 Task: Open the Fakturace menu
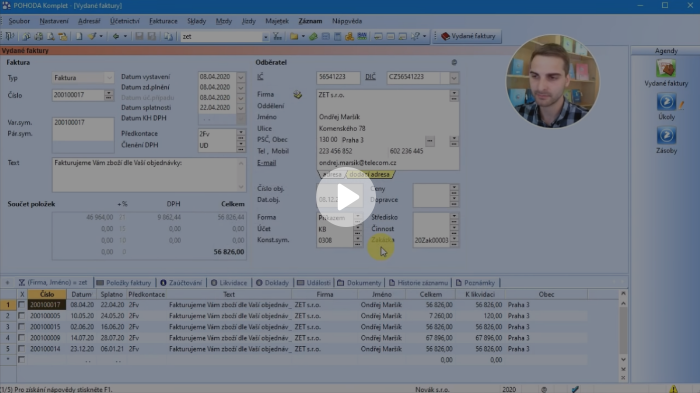(163, 21)
